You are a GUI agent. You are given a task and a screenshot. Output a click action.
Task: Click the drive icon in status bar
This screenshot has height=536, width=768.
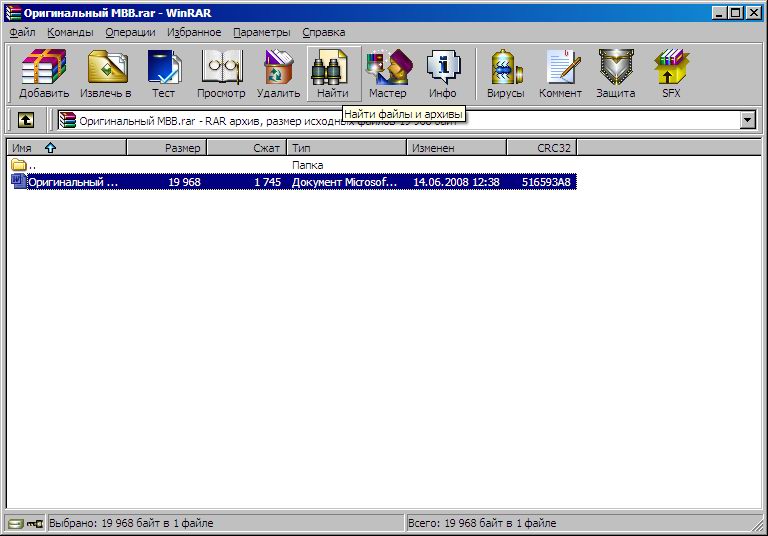click(16, 524)
